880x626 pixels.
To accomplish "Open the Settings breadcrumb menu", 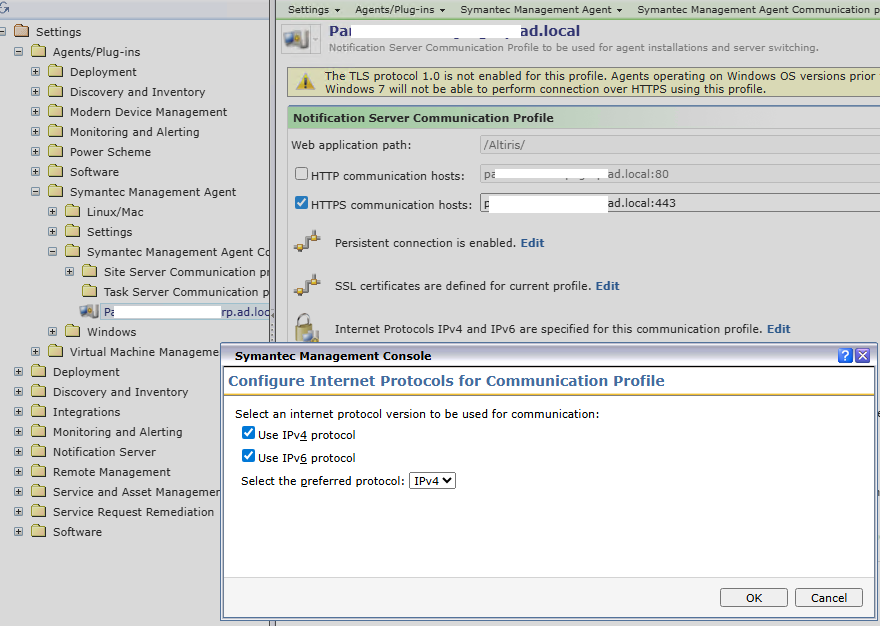I will 314,9.
